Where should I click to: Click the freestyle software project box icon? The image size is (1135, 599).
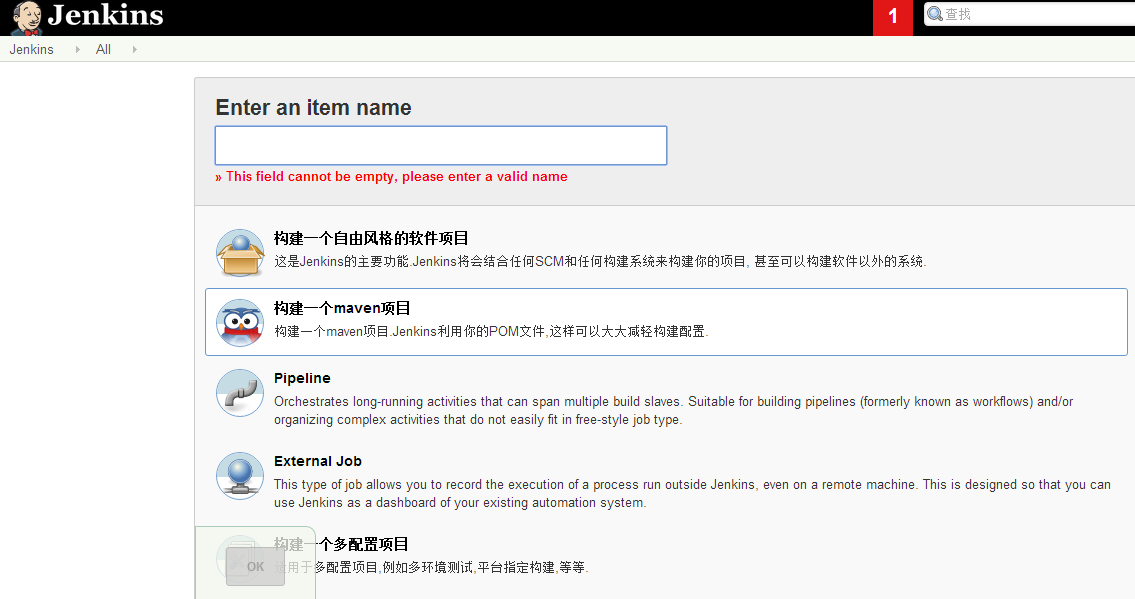click(240, 251)
